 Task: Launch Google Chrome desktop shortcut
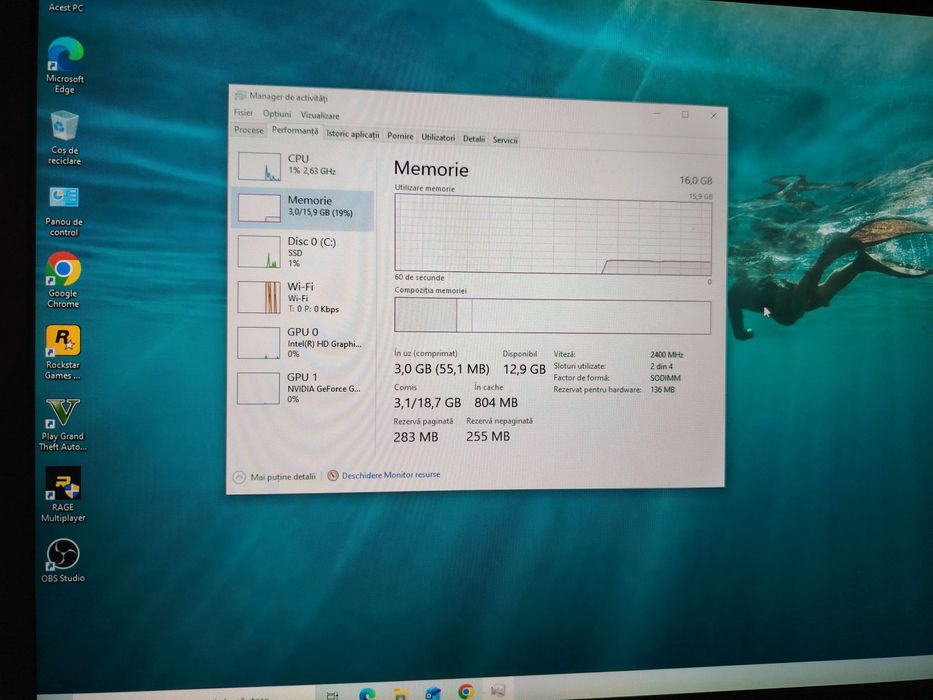pos(63,280)
